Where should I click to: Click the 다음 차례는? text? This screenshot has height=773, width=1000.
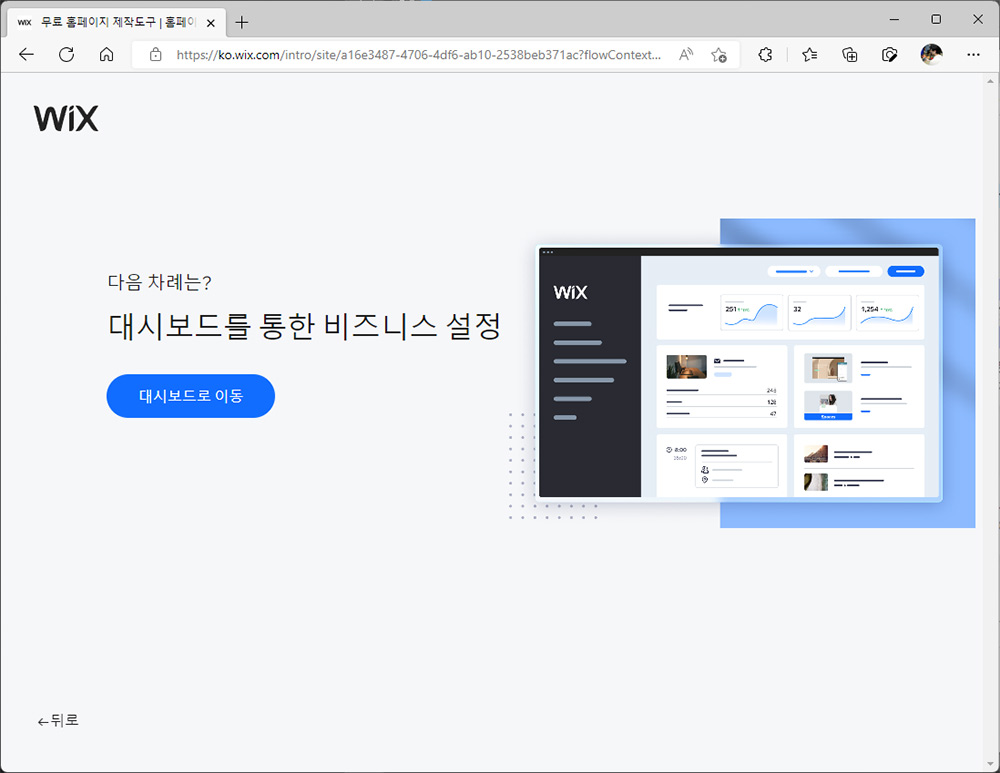[159, 282]
